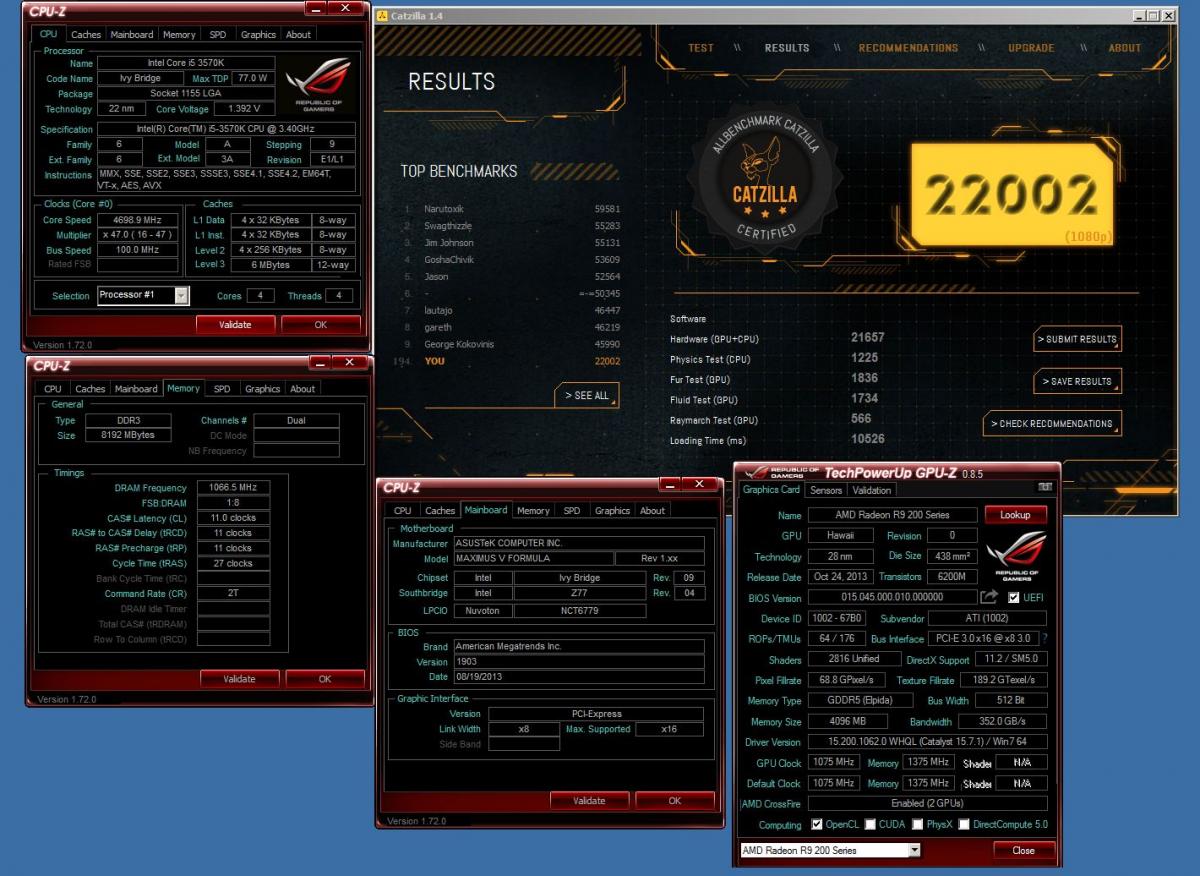
Task: Open About tab in CPU-Z processor window
Action: (x=298, y=34)
